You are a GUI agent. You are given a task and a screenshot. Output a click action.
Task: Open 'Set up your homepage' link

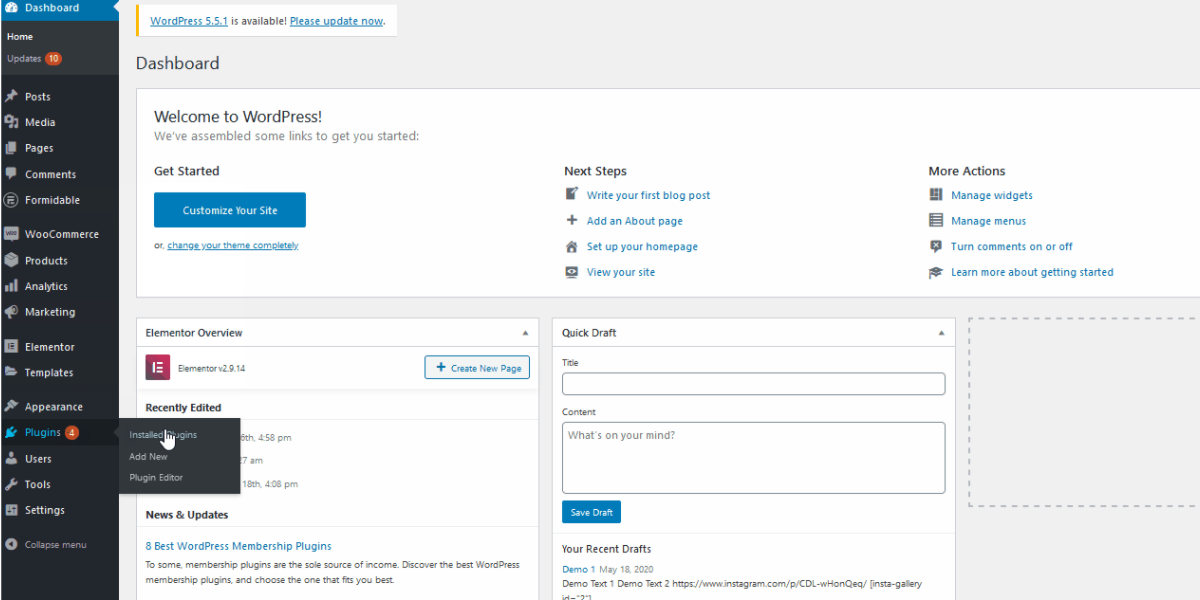[x=643, y=247]
